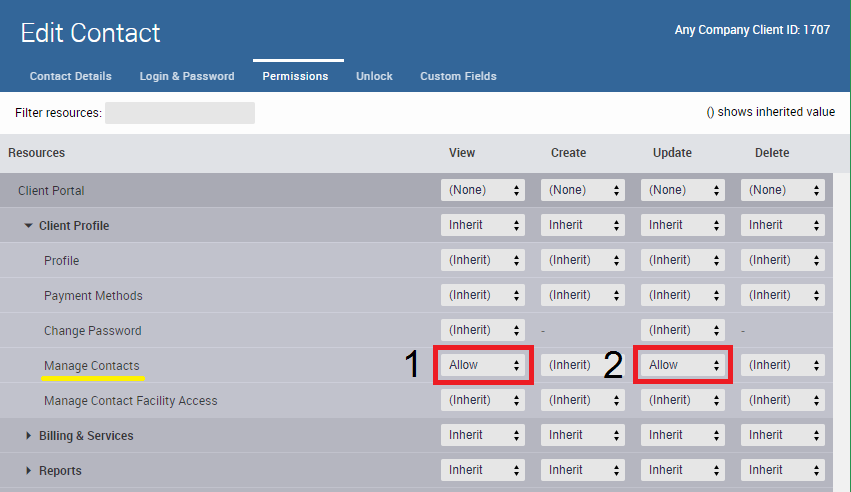Open the Custom Fields tab
Viewport: 851px width, 492px height.
458,76
